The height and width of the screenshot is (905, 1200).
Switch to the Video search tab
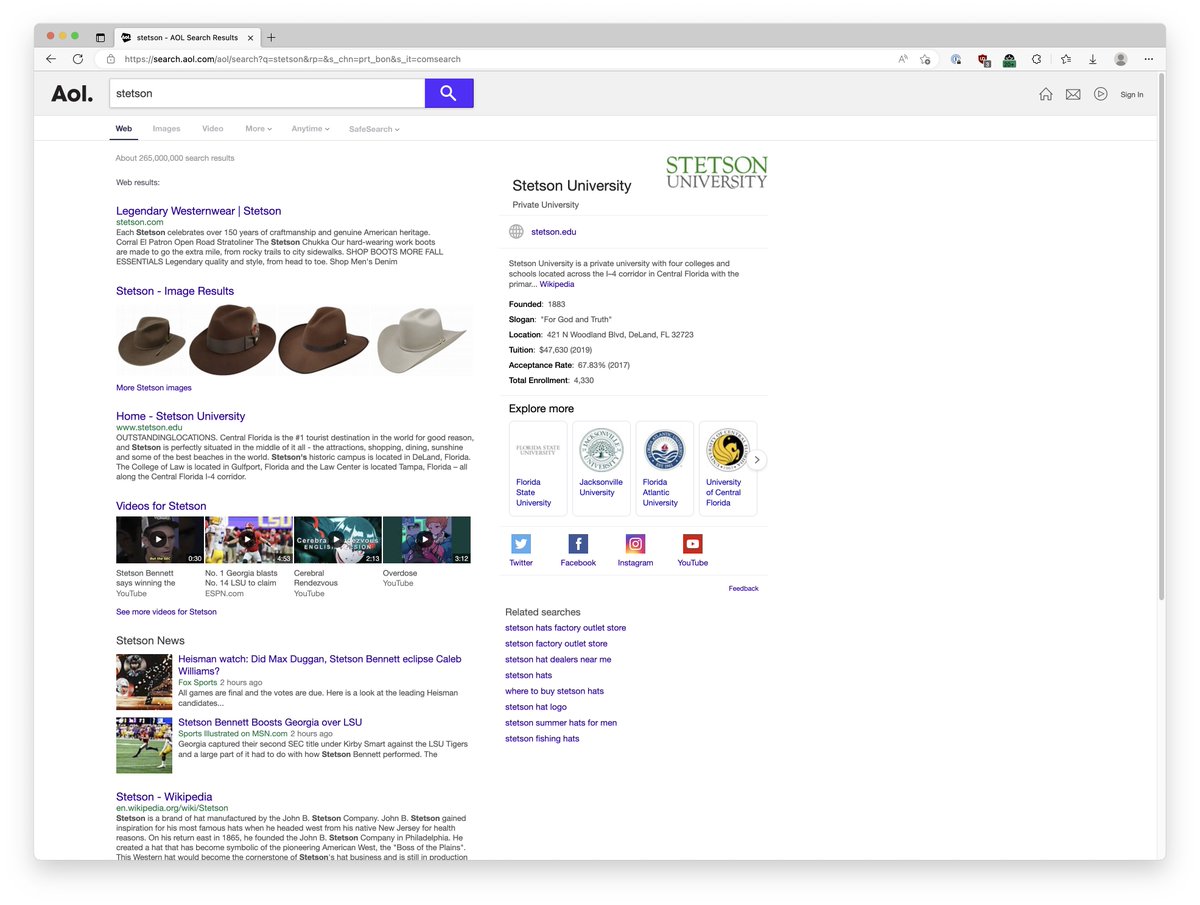[213, 129]
